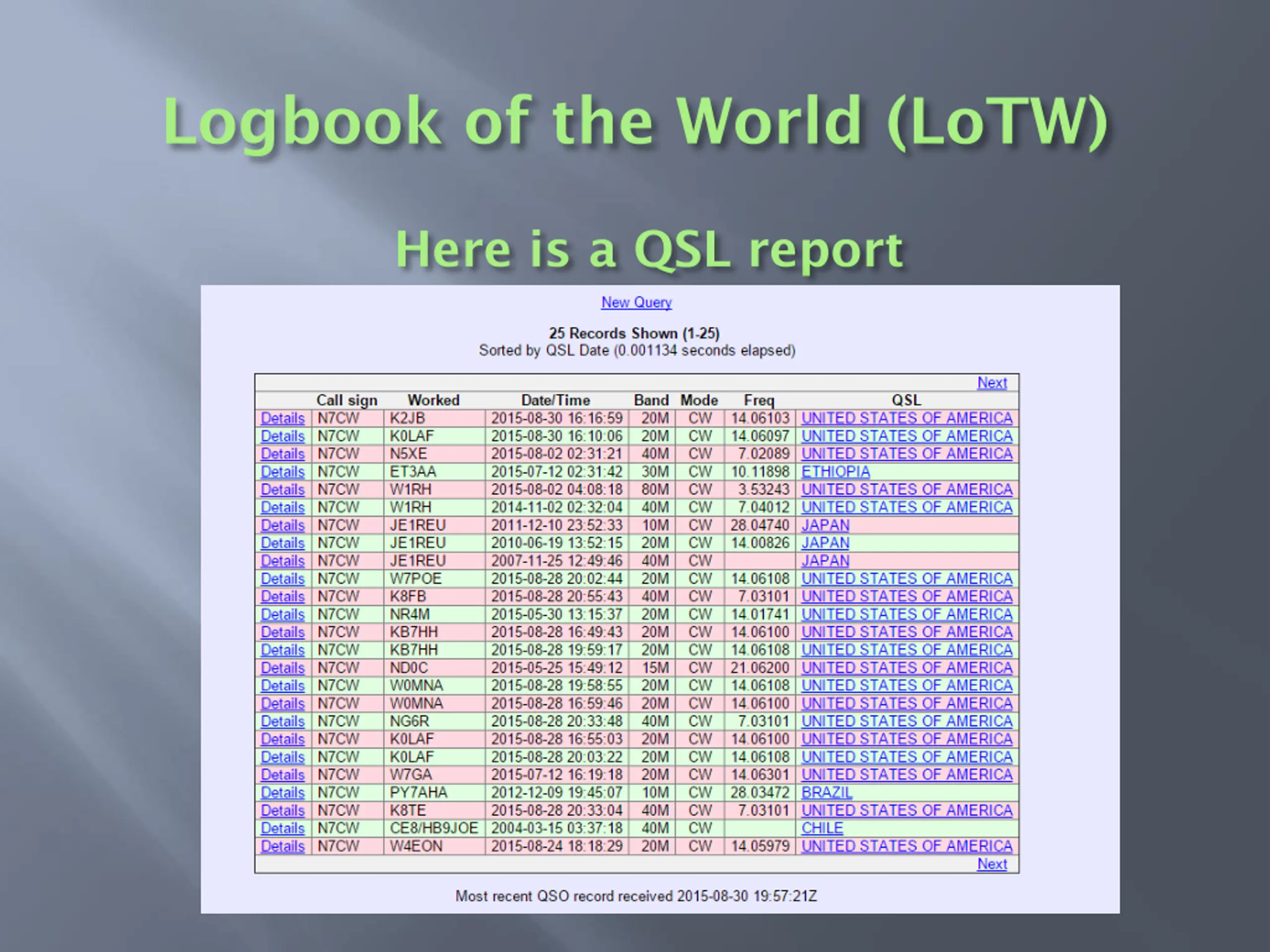Click the Sorted by QSL Date text

(x=544, y=351)
